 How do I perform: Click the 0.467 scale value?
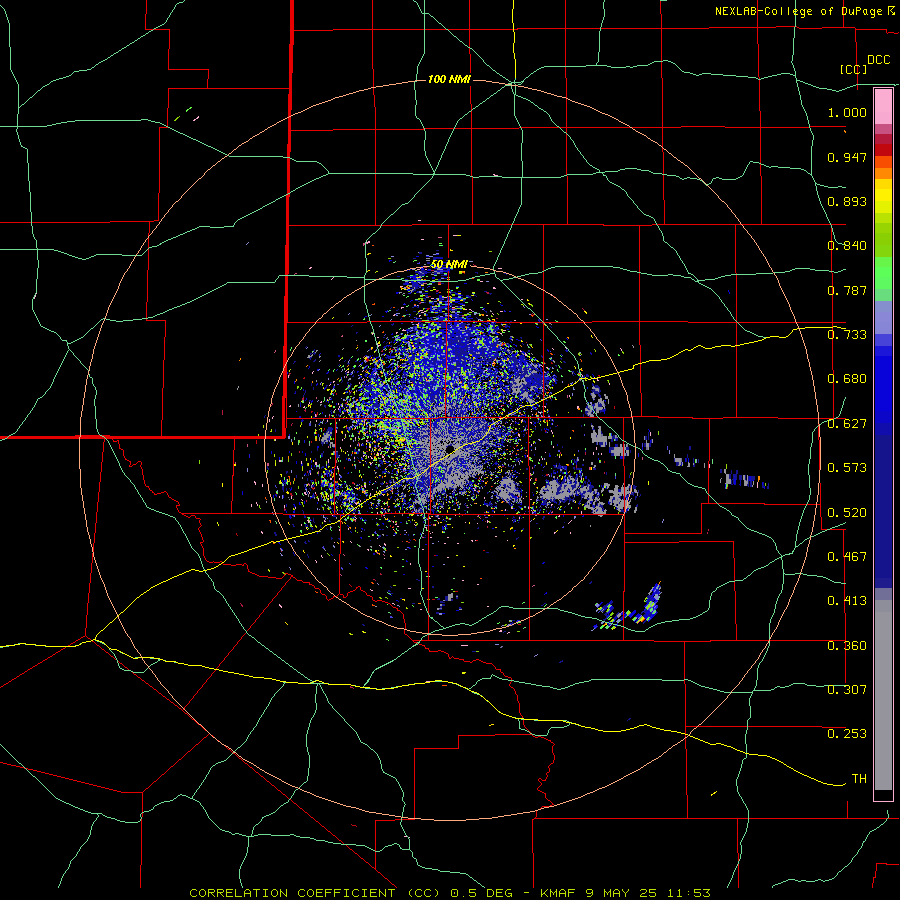tap(847, 557)
